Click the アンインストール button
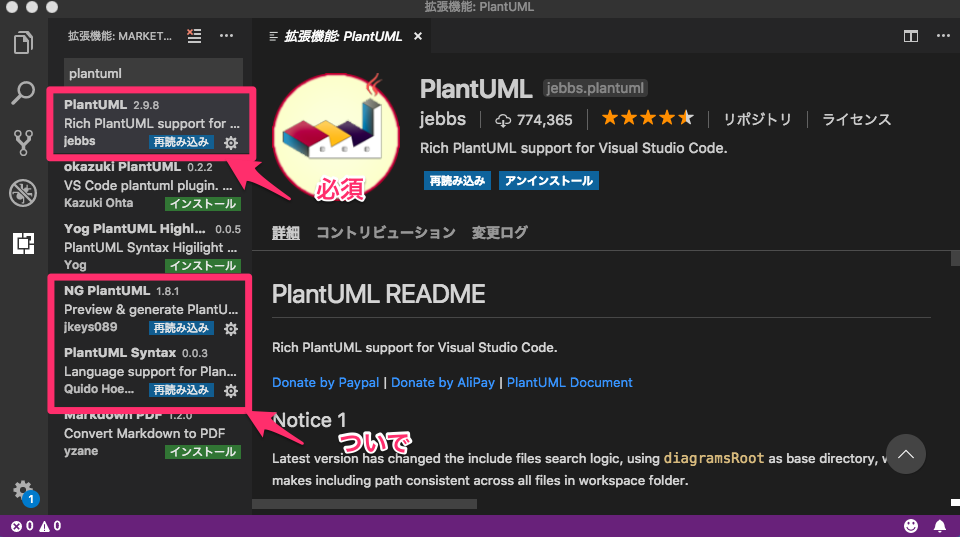 pyautogui.click(x=549, y=181)
